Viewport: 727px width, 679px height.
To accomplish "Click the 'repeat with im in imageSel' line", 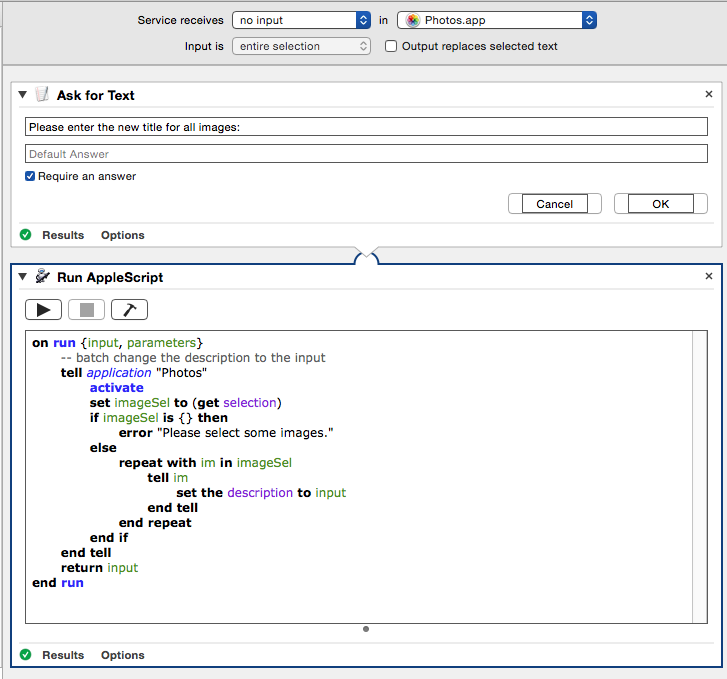I will coord(205,462).
